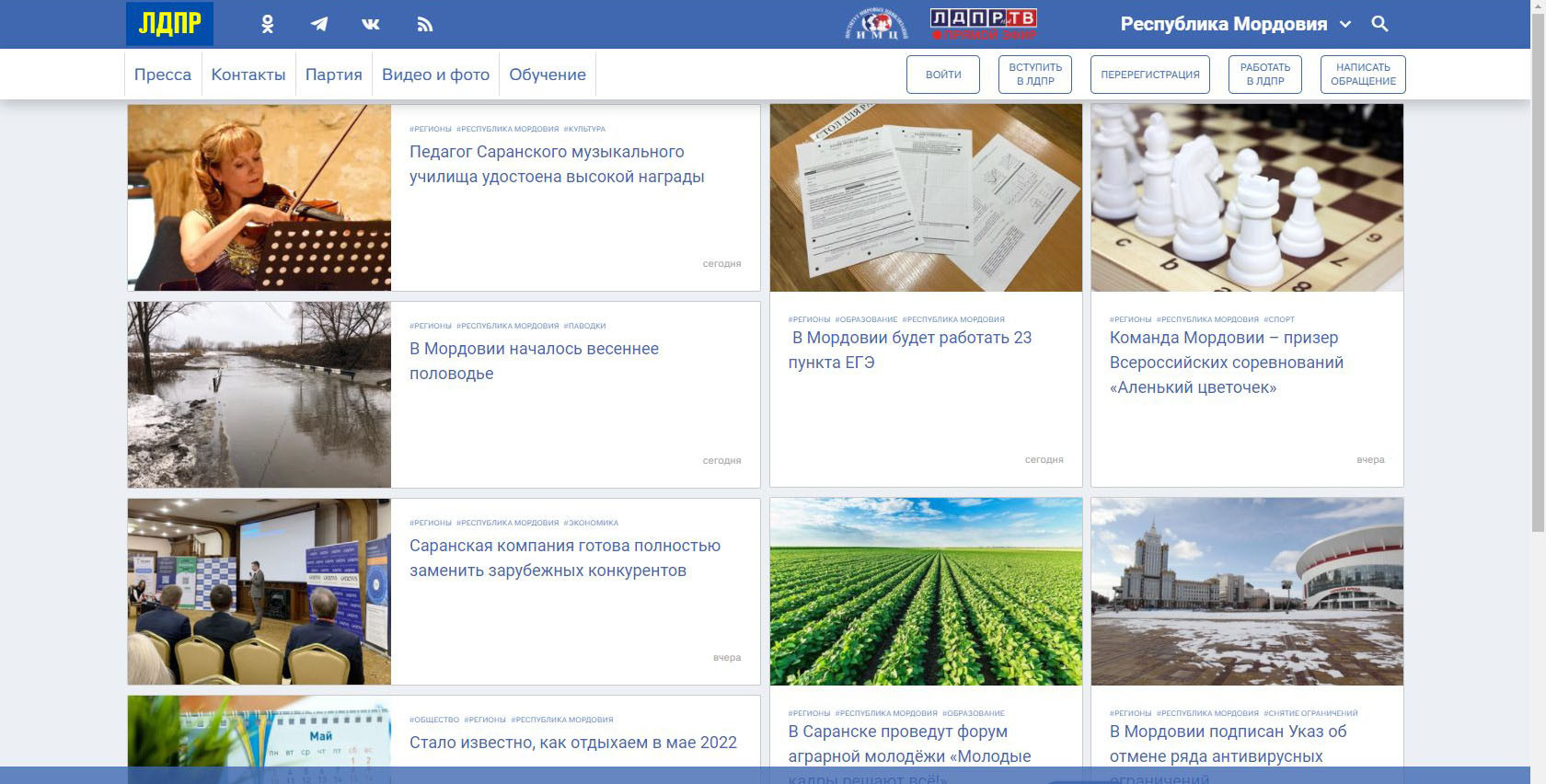The image size is (1546, 784).
Task: Open the Odnoklassniki social icon
Action: 267,25
